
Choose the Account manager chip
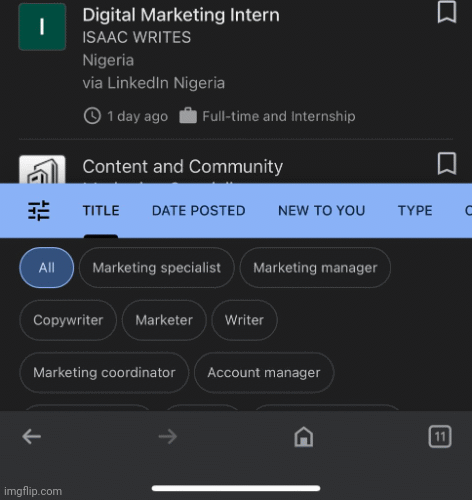(264, 372)
